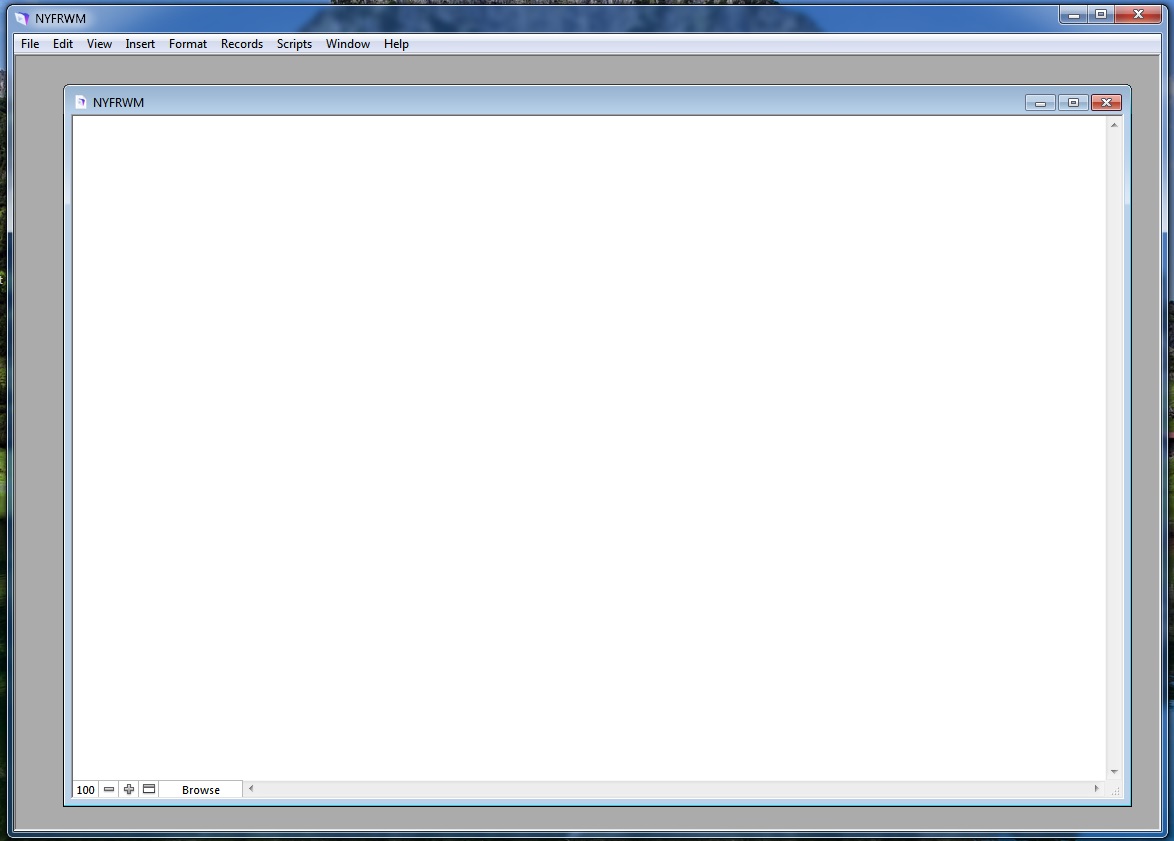Click the inner document window's title icon
Screen dimensions: 1174x841
tap(81, 102)
